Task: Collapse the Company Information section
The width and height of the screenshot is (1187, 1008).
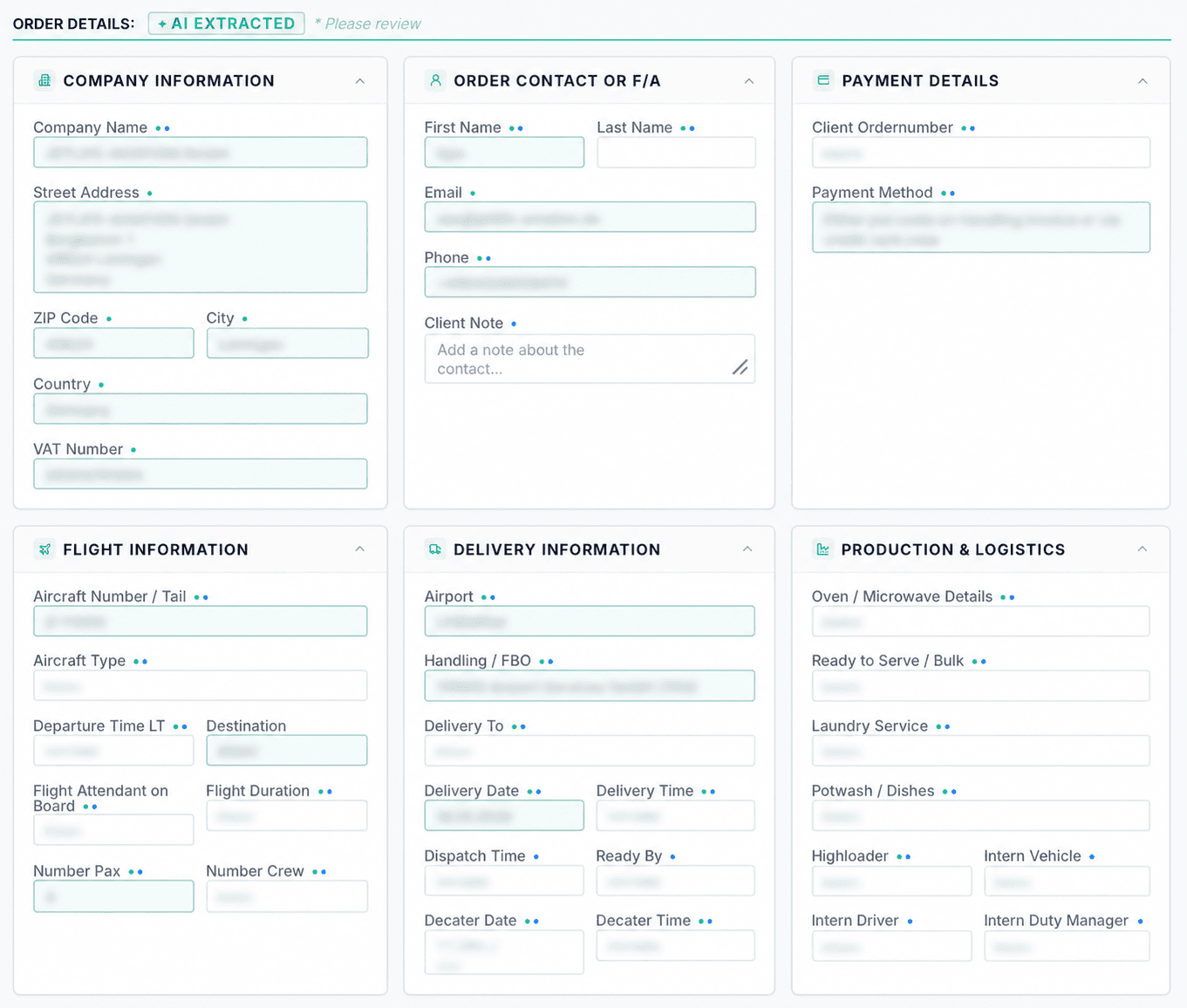Action: 360,81
